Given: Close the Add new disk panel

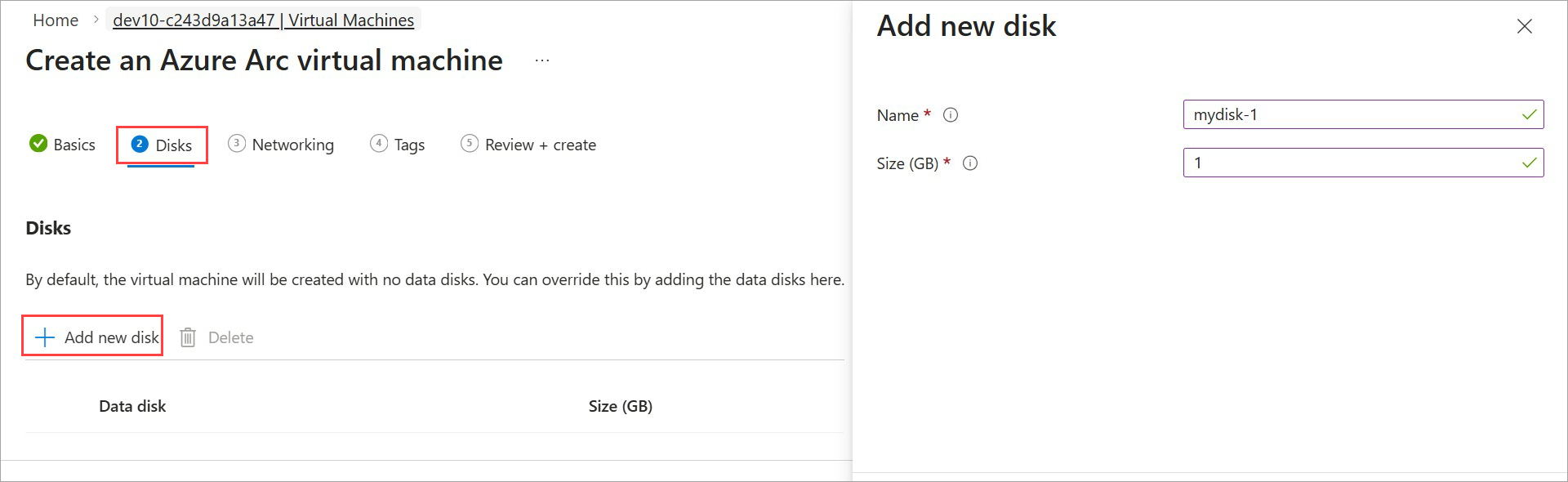Looking at the screenshot, I should pyautogui.click(x=1524, y=26).
